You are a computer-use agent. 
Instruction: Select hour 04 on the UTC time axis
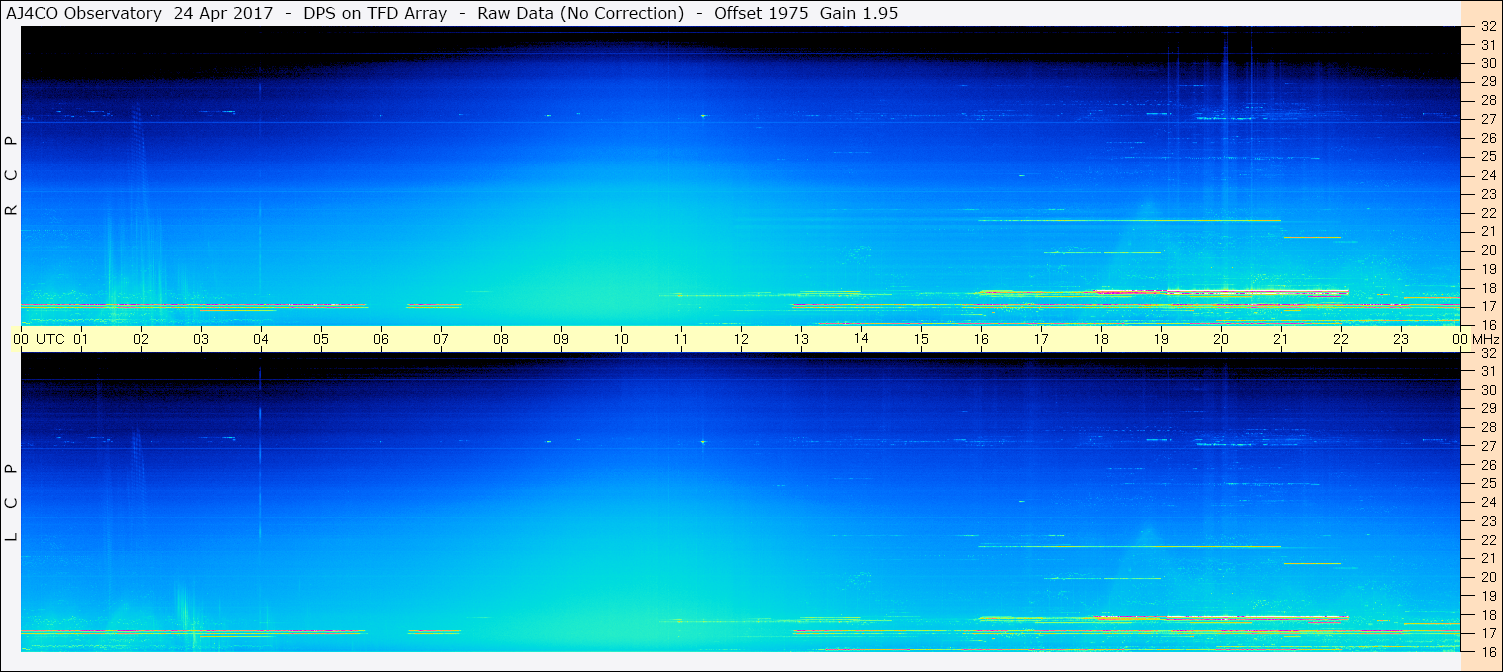[x=261, y=339]
